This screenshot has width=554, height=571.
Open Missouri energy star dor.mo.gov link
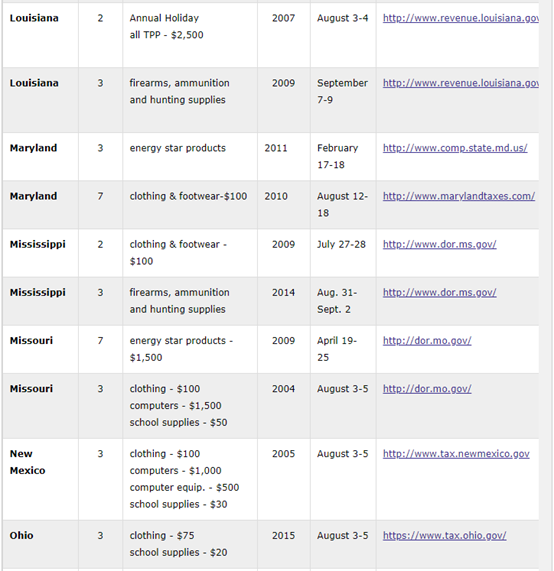tap(427, 340)
